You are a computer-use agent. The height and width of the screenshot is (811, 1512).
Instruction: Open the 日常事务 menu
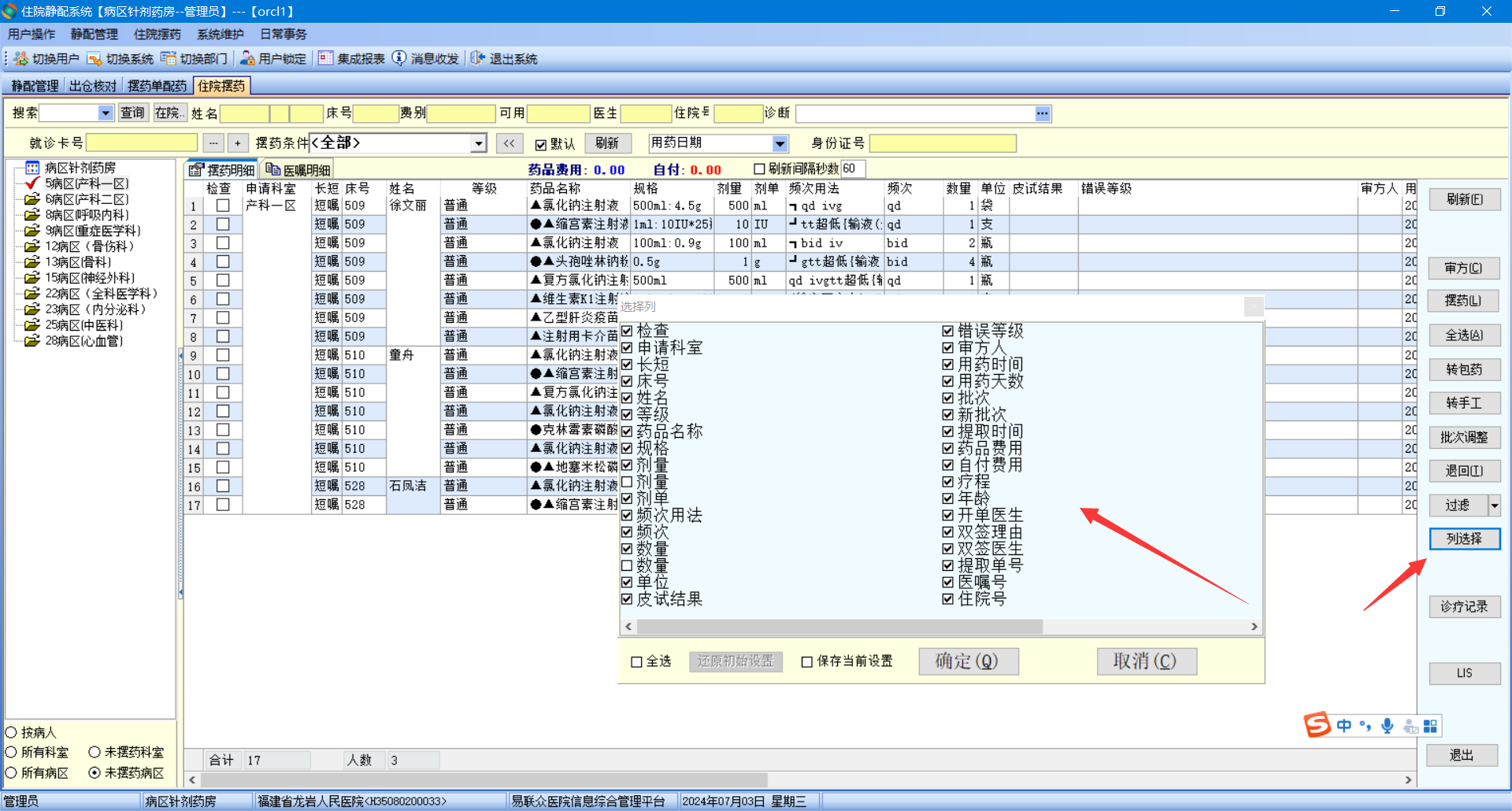point(283,35)
